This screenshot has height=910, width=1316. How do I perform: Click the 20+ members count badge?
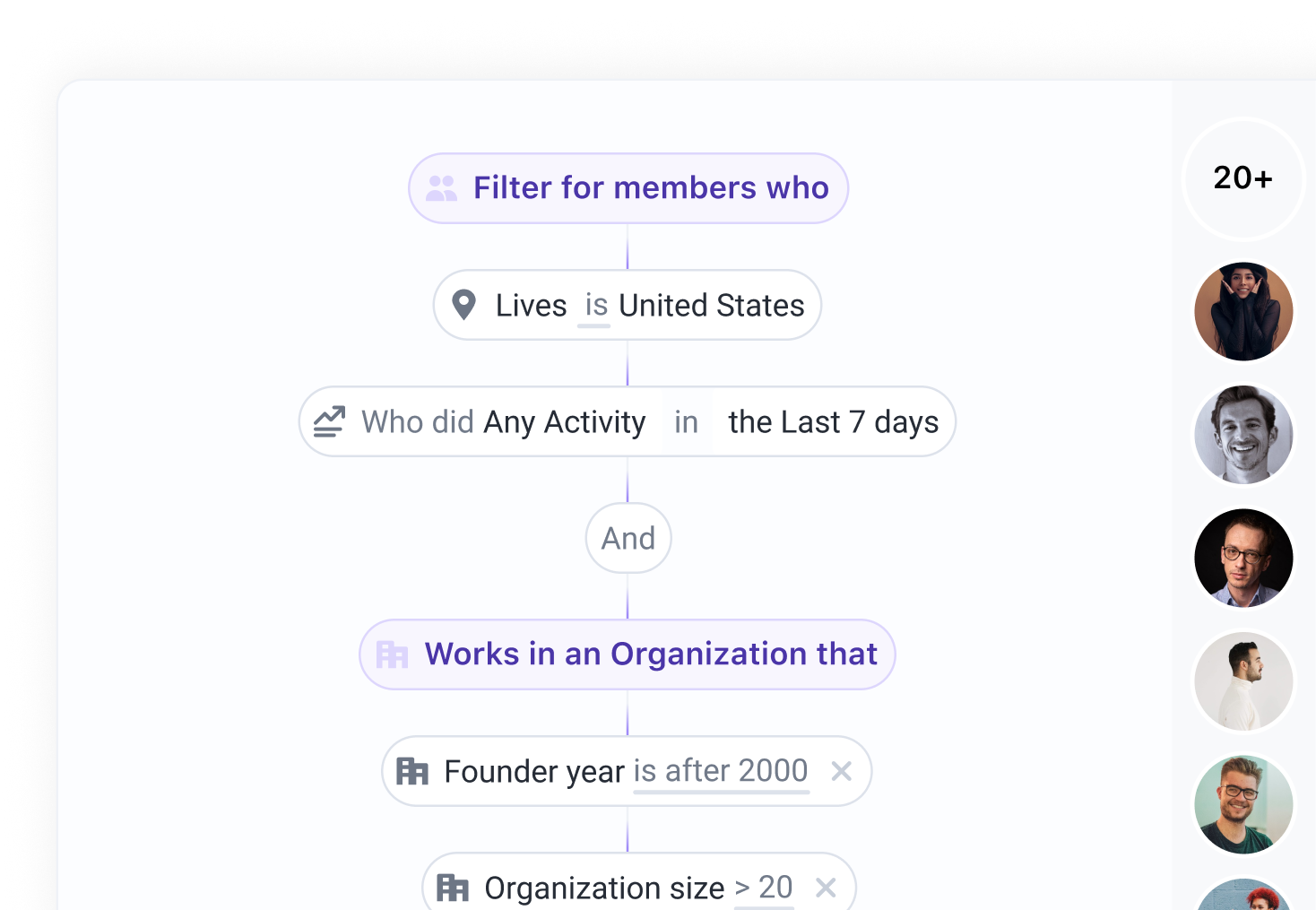(x=1242, y=178)
